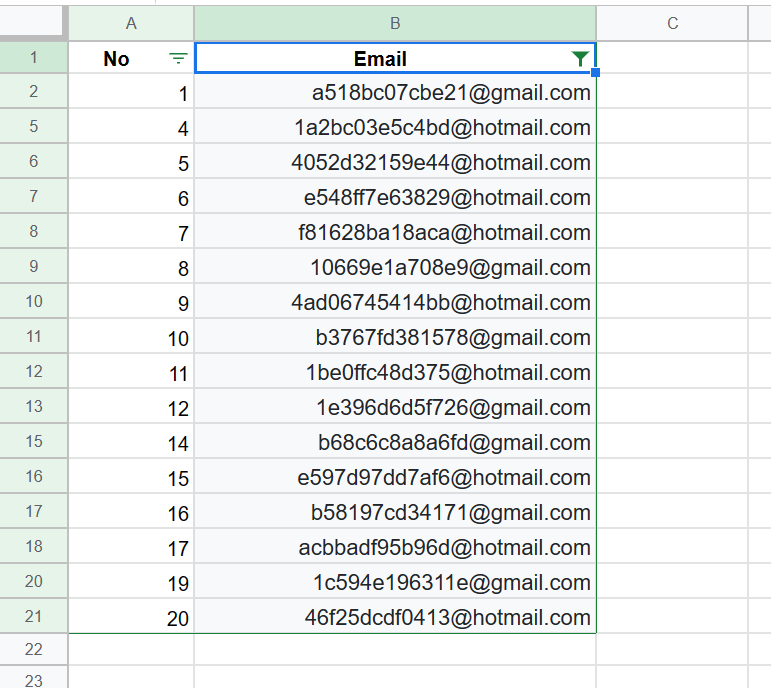Image resolution: width=771 pixels, height=688 pixels.
Task: Select row header 11
Action: 33,336
